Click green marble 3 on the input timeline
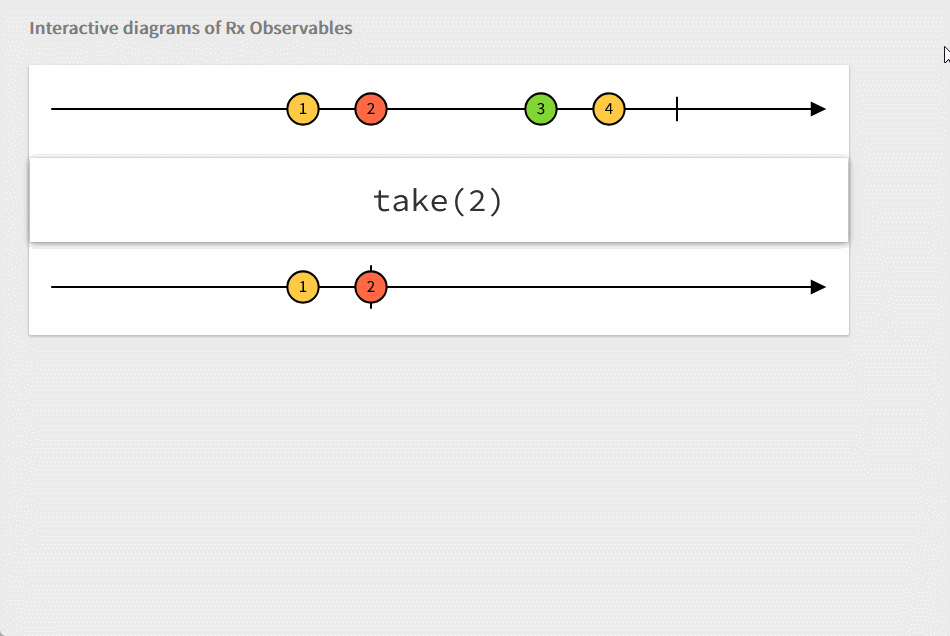The width and height of the screenshot is (950, 636). pos(541,109)
